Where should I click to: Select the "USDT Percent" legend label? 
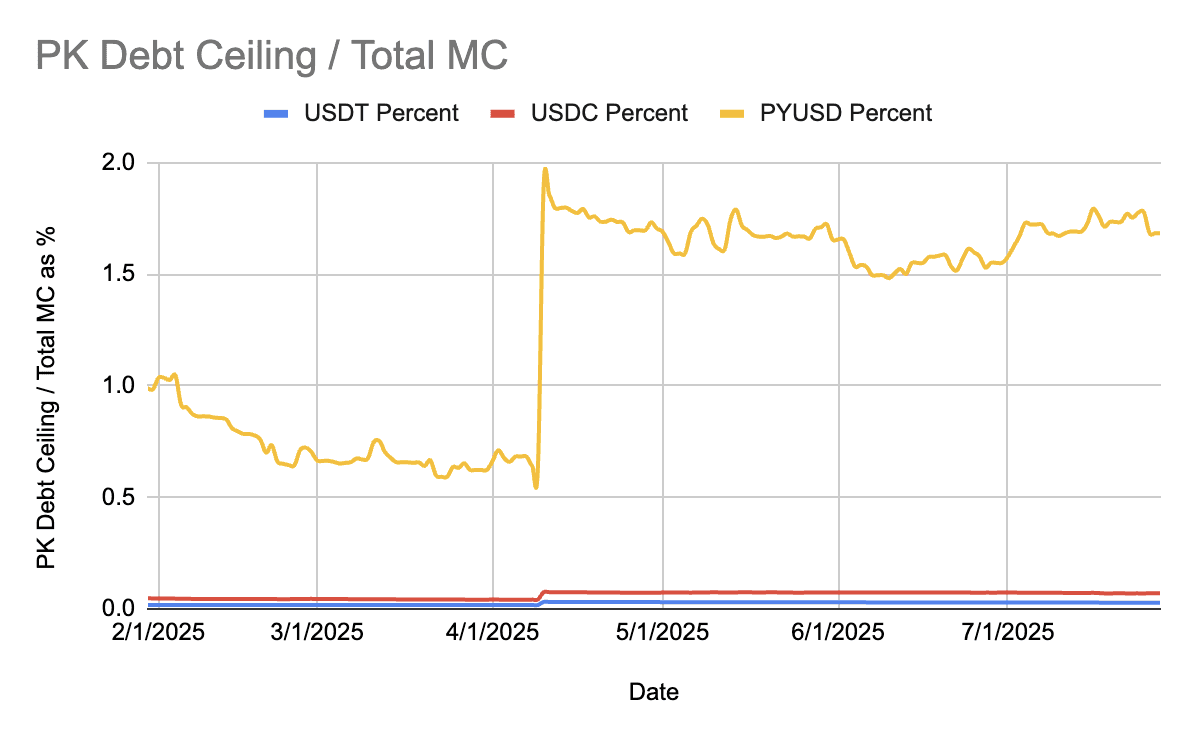tap(381, 113)
